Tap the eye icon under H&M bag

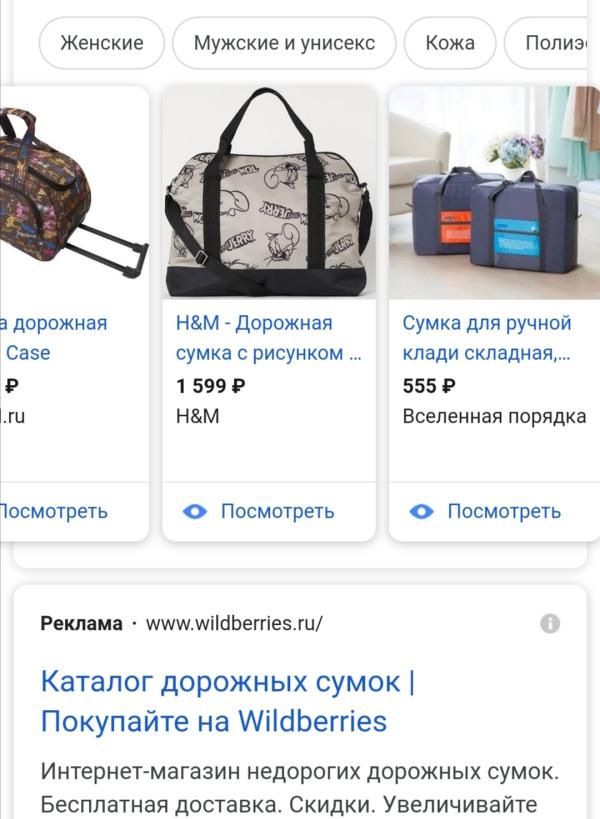(x=195, y=511)
